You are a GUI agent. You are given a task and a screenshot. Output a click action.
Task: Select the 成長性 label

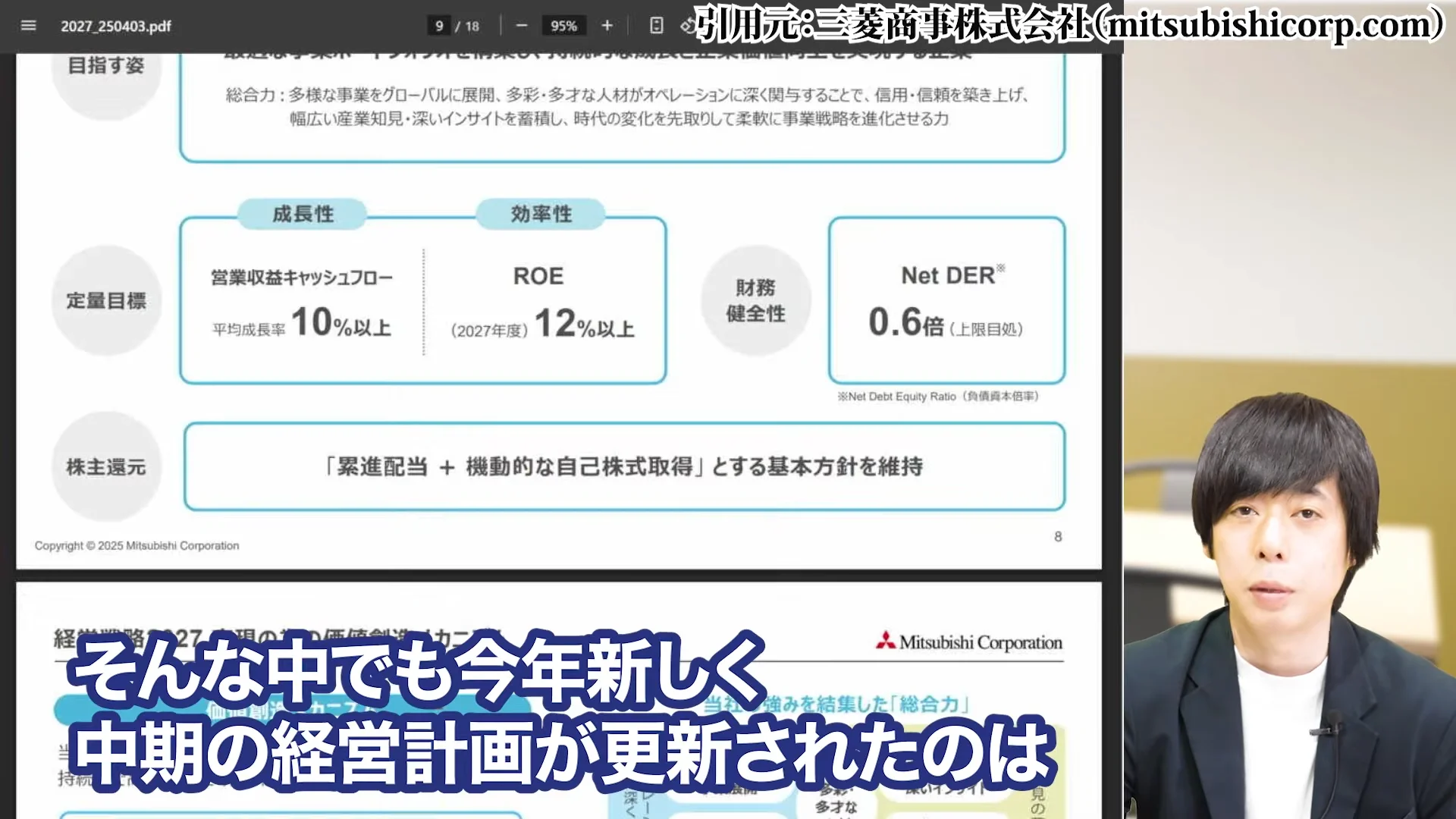303,214
